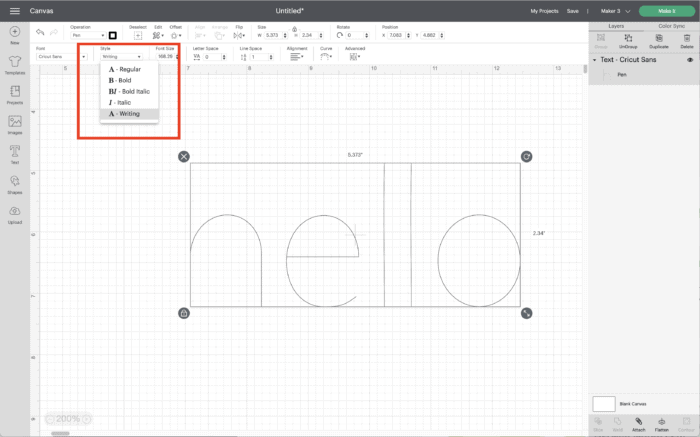Open the Maker 3 machine dropdown
The height and width of the screenshot is (437, 700).
coord(614,10)
